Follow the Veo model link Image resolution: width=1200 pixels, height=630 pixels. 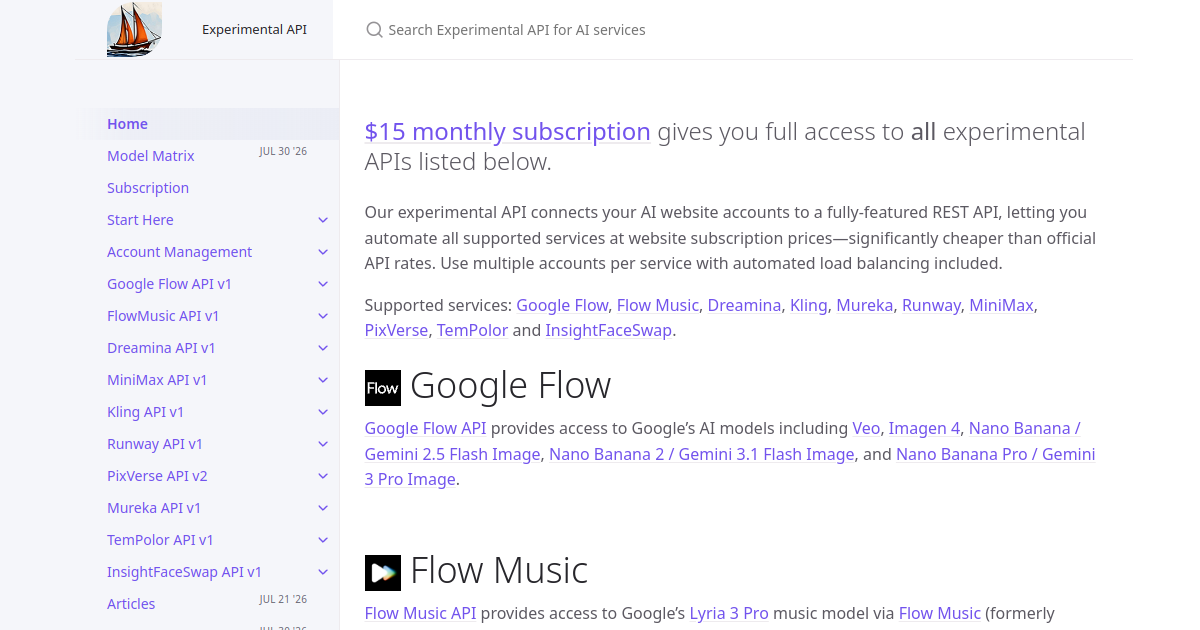pyautogui.click(x=866, y=428)
